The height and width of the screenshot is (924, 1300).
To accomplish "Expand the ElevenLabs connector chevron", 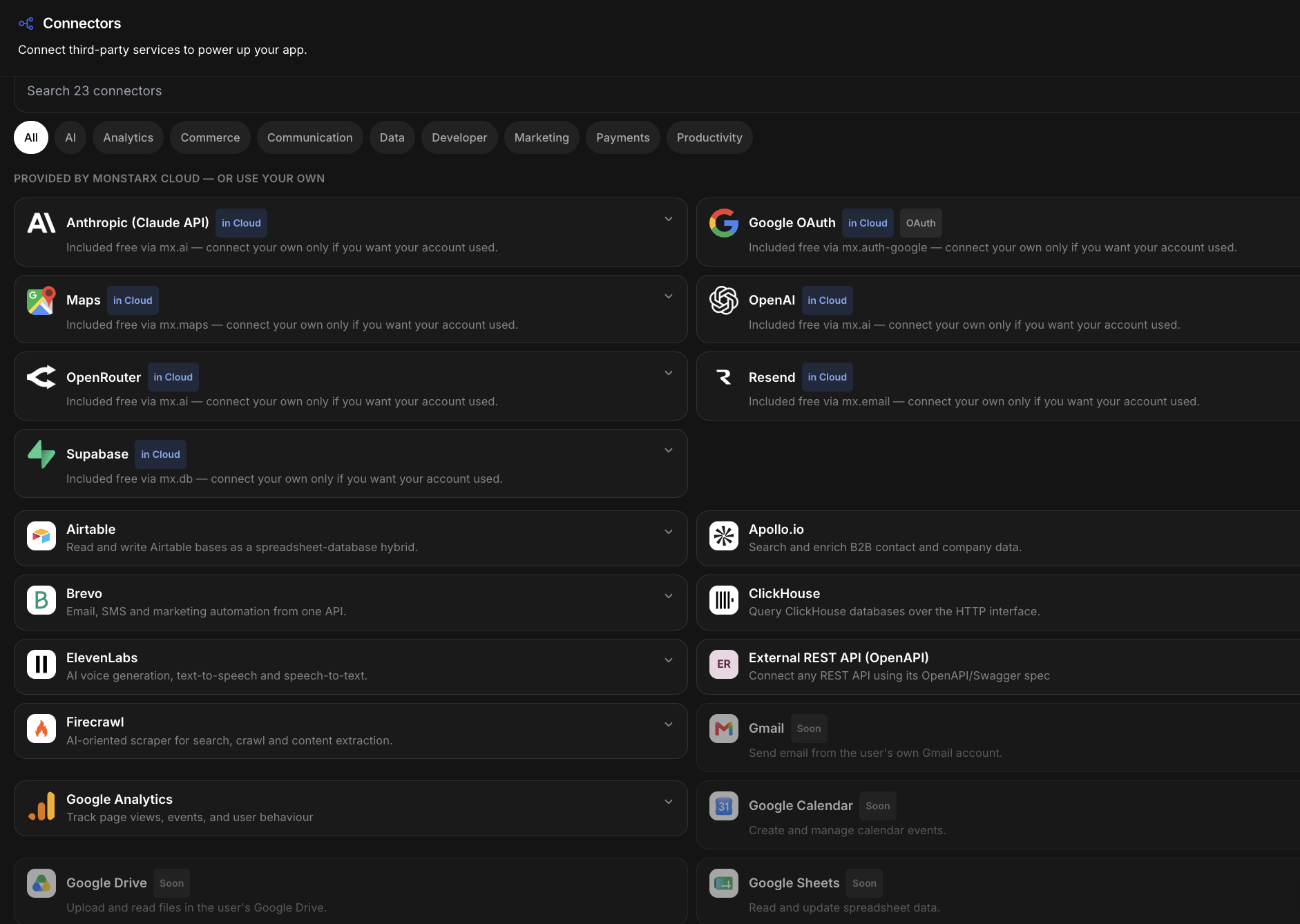I will [669, 660].
